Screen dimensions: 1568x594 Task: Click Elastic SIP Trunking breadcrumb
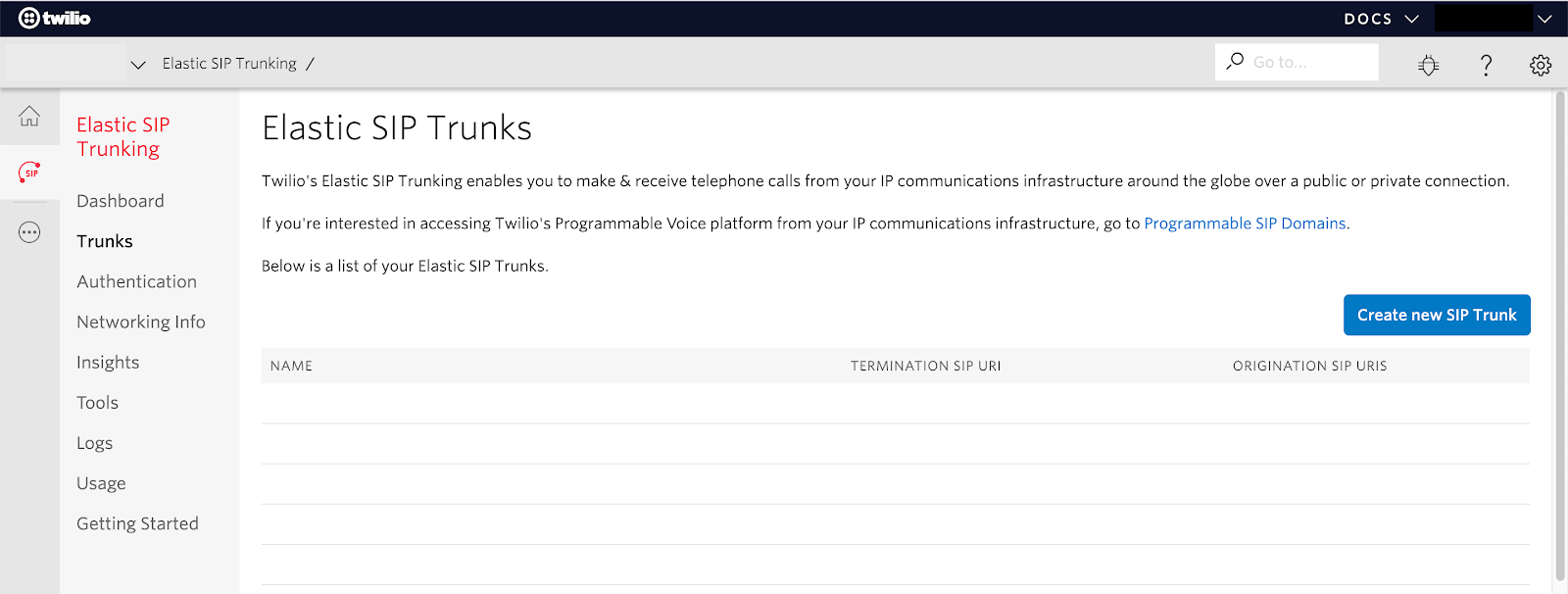229,63
